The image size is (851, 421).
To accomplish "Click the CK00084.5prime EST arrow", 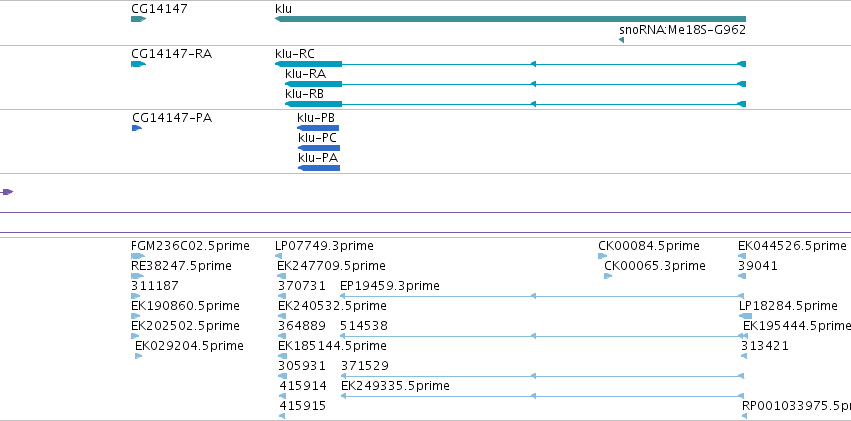I will [x=602, y=256].
